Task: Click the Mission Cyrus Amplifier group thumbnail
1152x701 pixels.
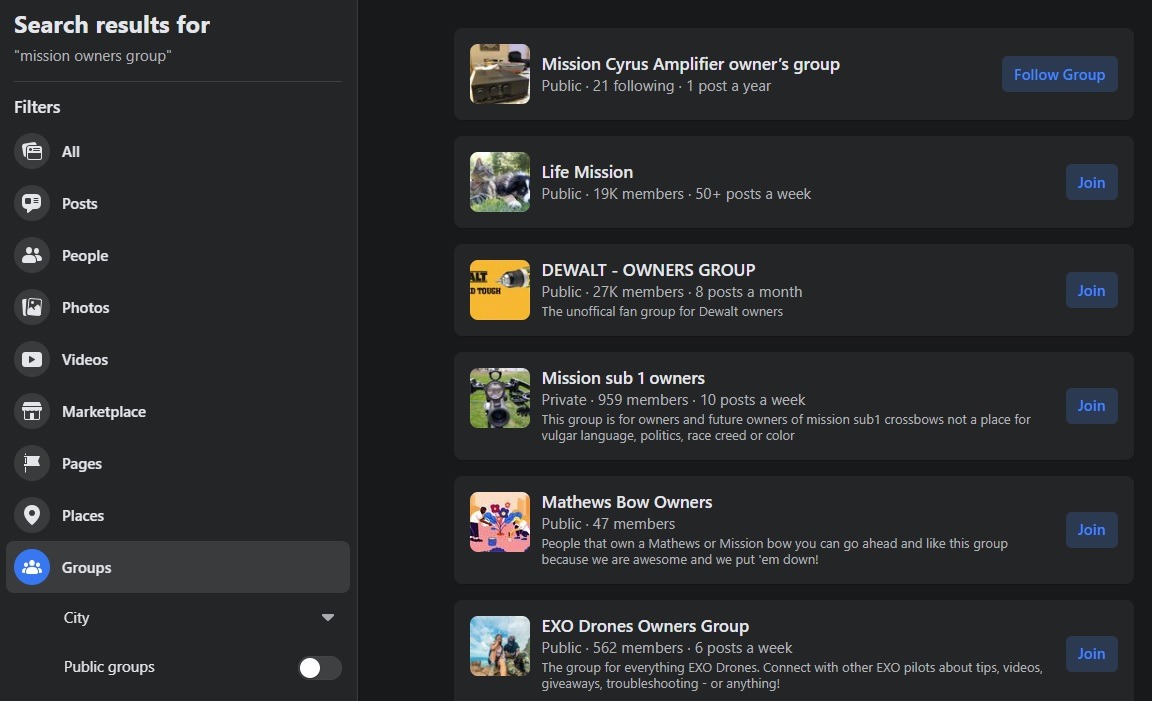Action: (500, 74)
